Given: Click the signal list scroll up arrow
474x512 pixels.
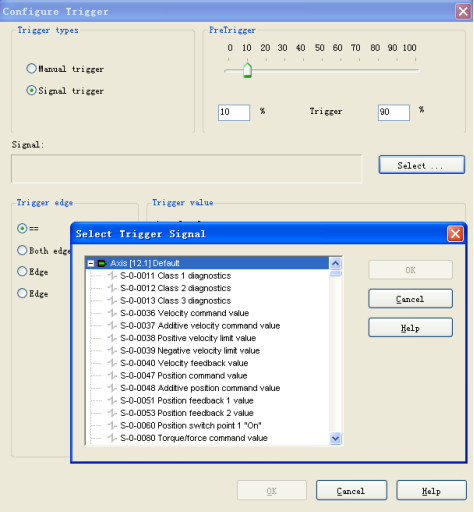Looking at the screenshot, I should pyautogui.click(x=335, y=263).
